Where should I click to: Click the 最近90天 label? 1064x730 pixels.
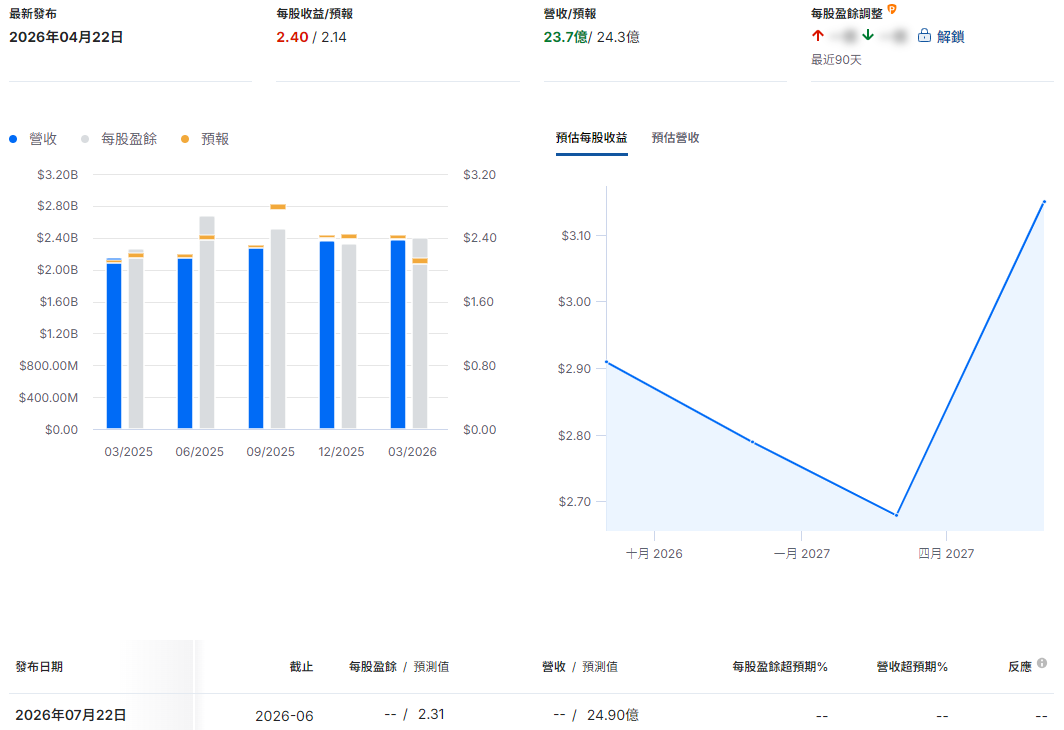[x=836, y=60]
